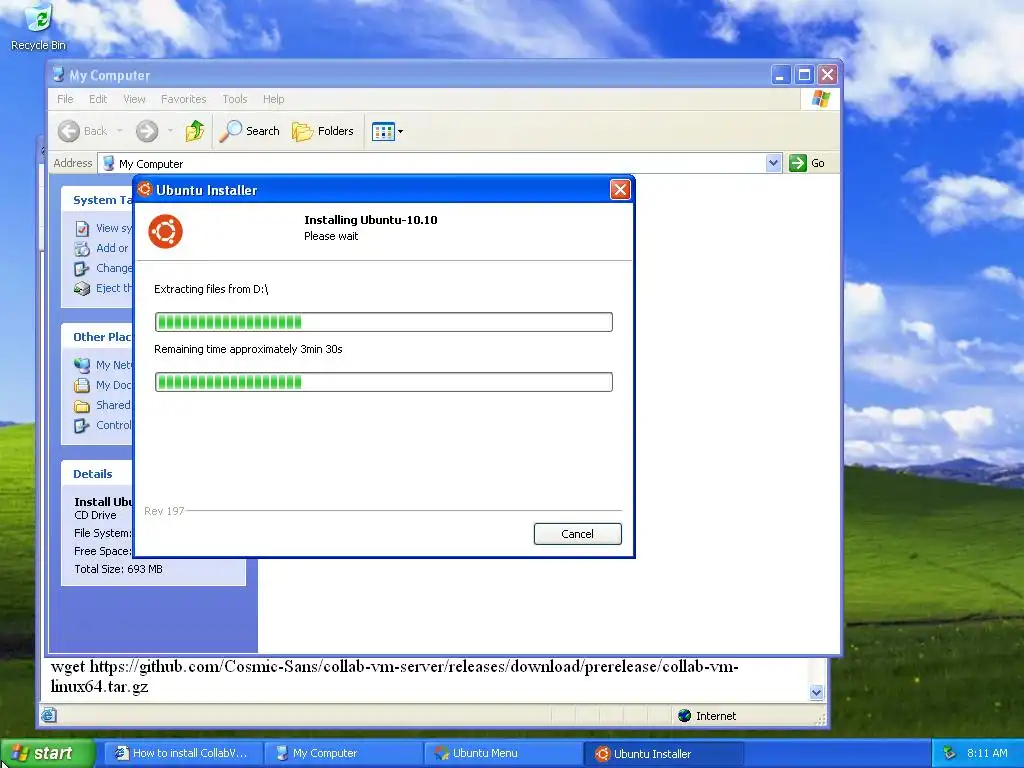
Task: Expand the Back history dropdown arrow
Action: [x=120, y=131]
